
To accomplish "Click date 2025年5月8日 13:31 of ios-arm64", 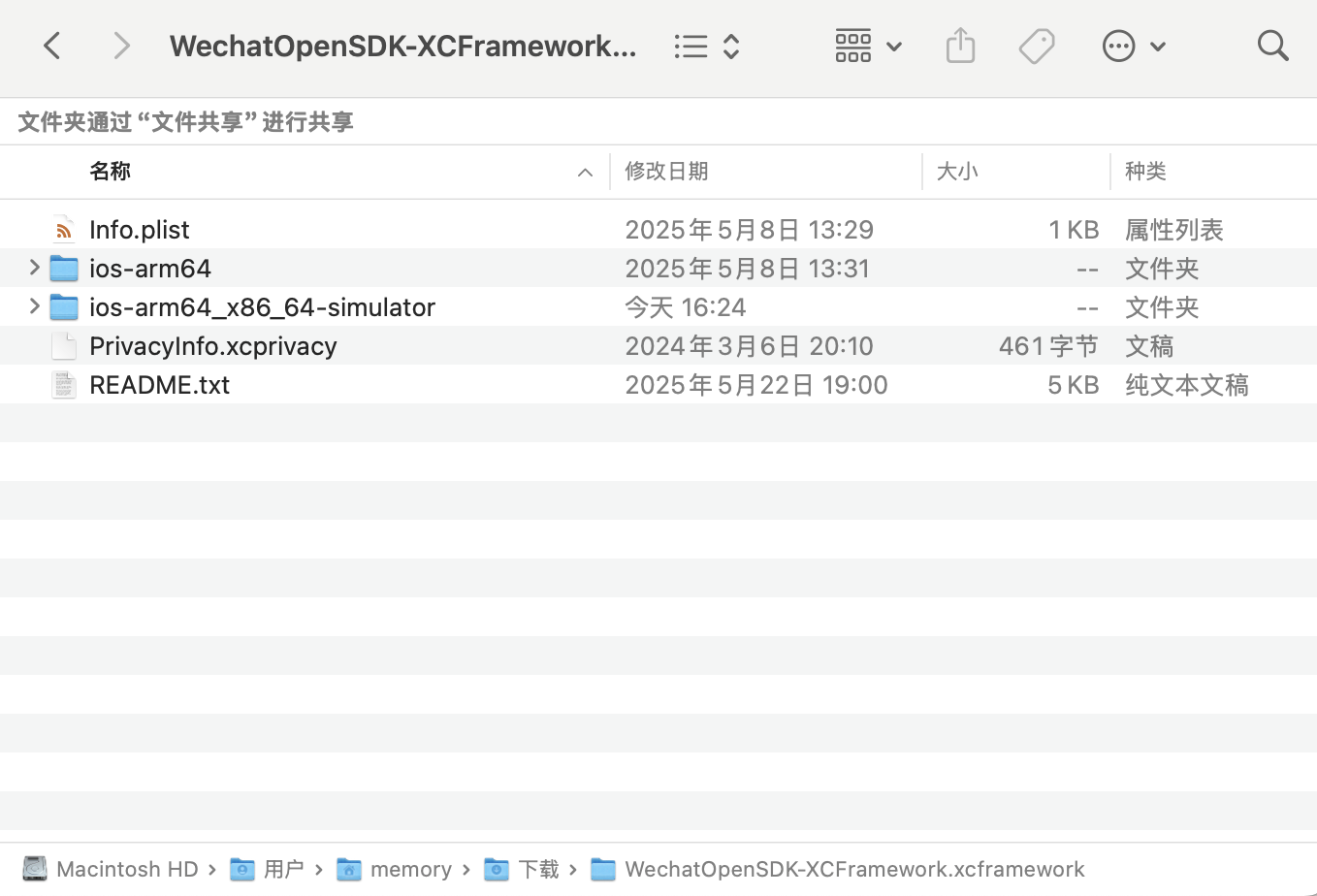I will [748, 269].
